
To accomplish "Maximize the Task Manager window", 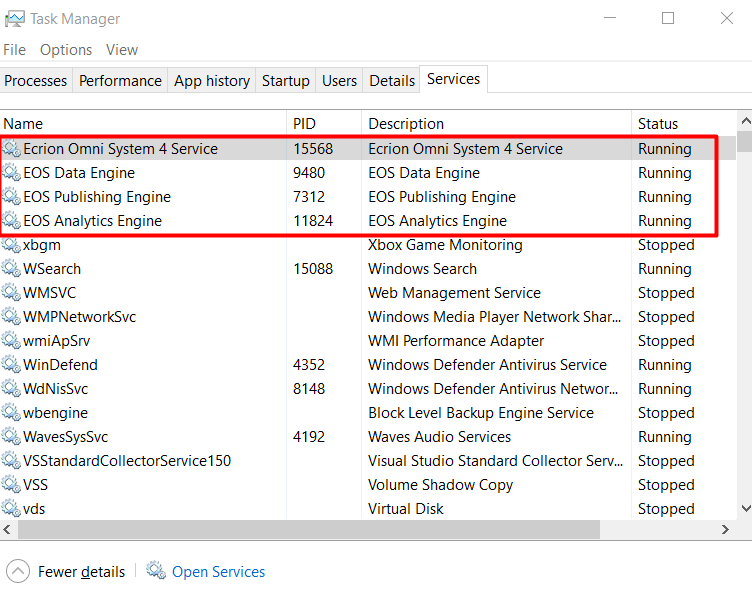I will point(668,18).
